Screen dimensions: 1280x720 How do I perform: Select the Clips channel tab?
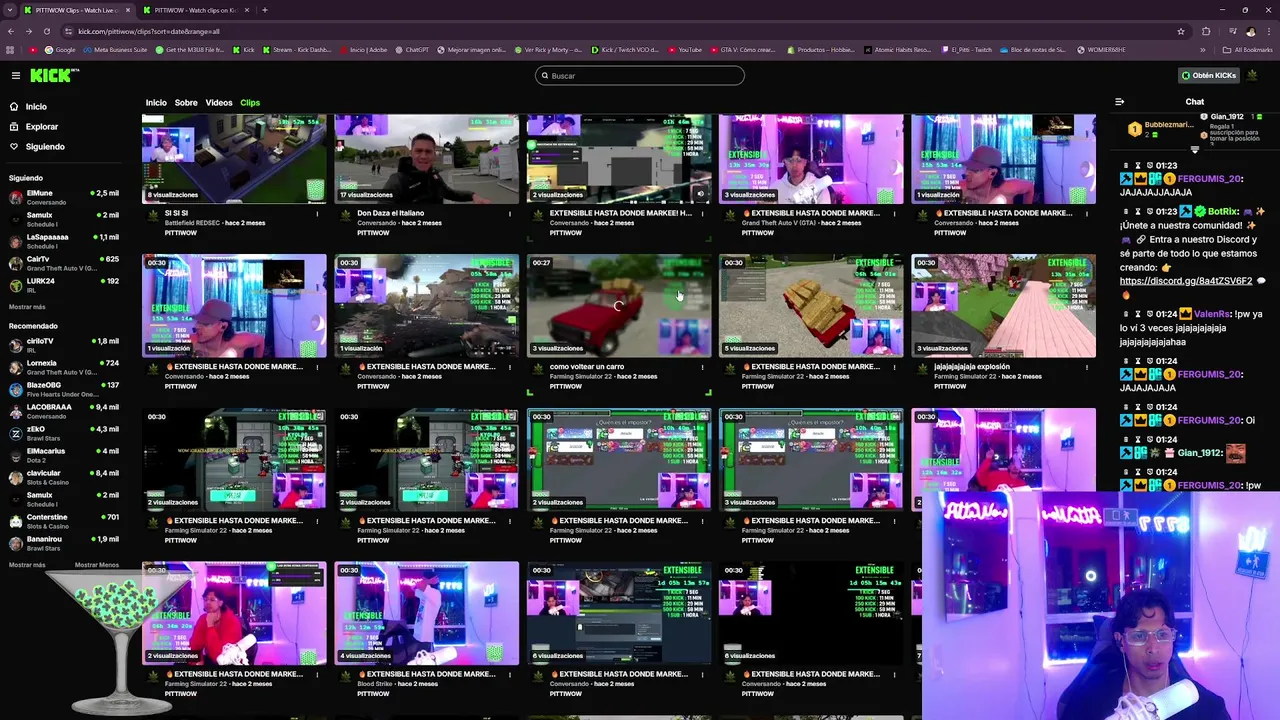coord(250,102)
